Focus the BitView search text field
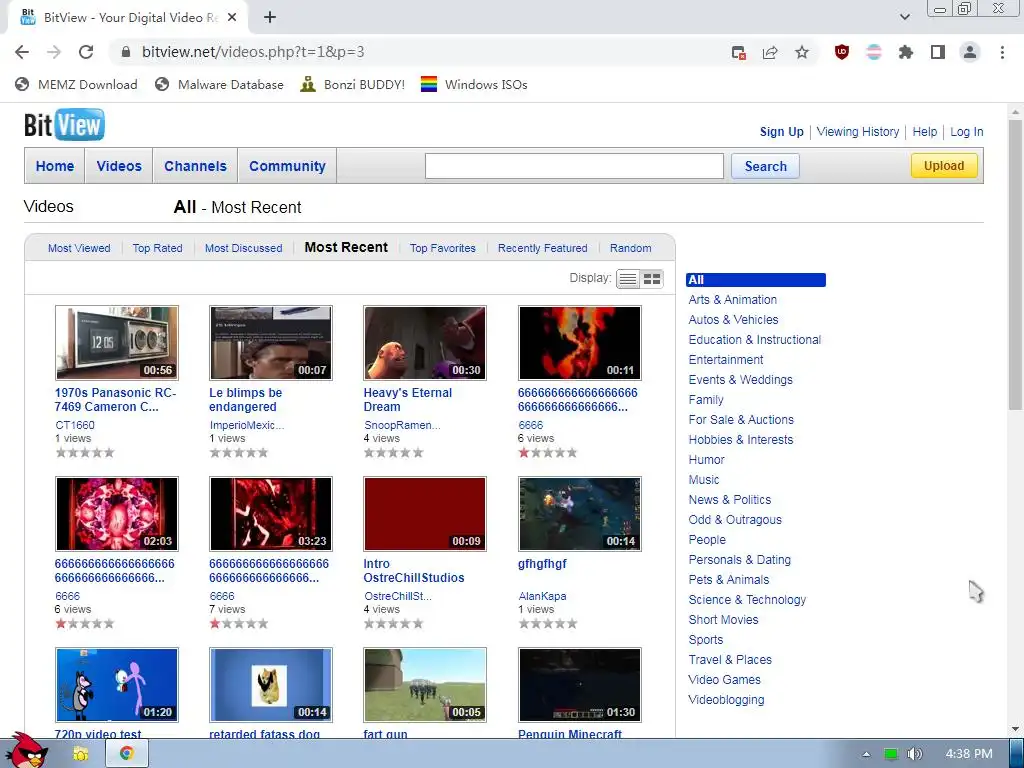The image size is (1024, 768). 574,166
